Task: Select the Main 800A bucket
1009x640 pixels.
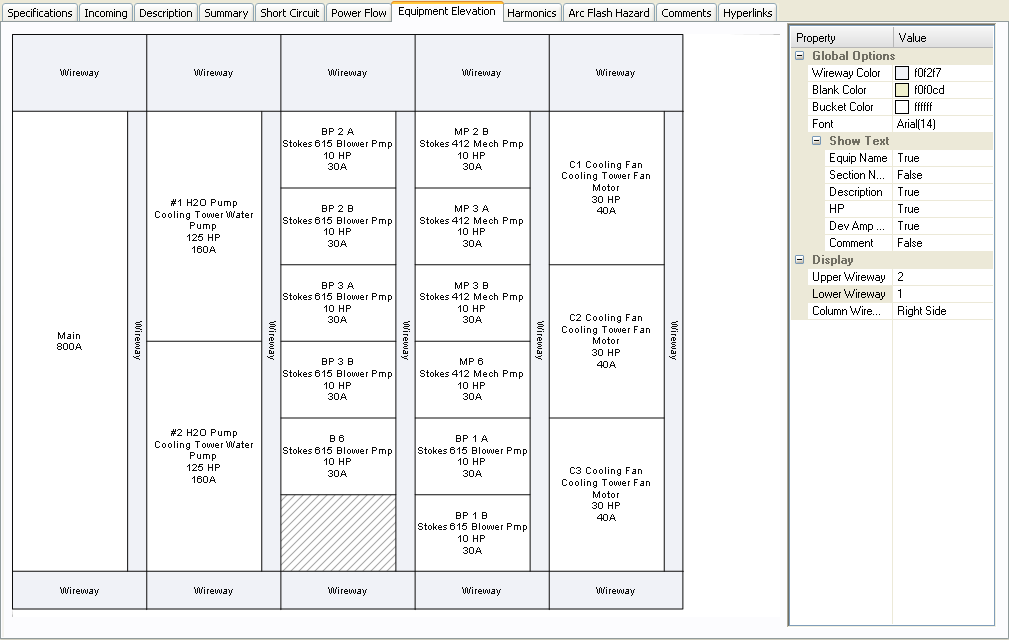Action: tap(69, 341)
